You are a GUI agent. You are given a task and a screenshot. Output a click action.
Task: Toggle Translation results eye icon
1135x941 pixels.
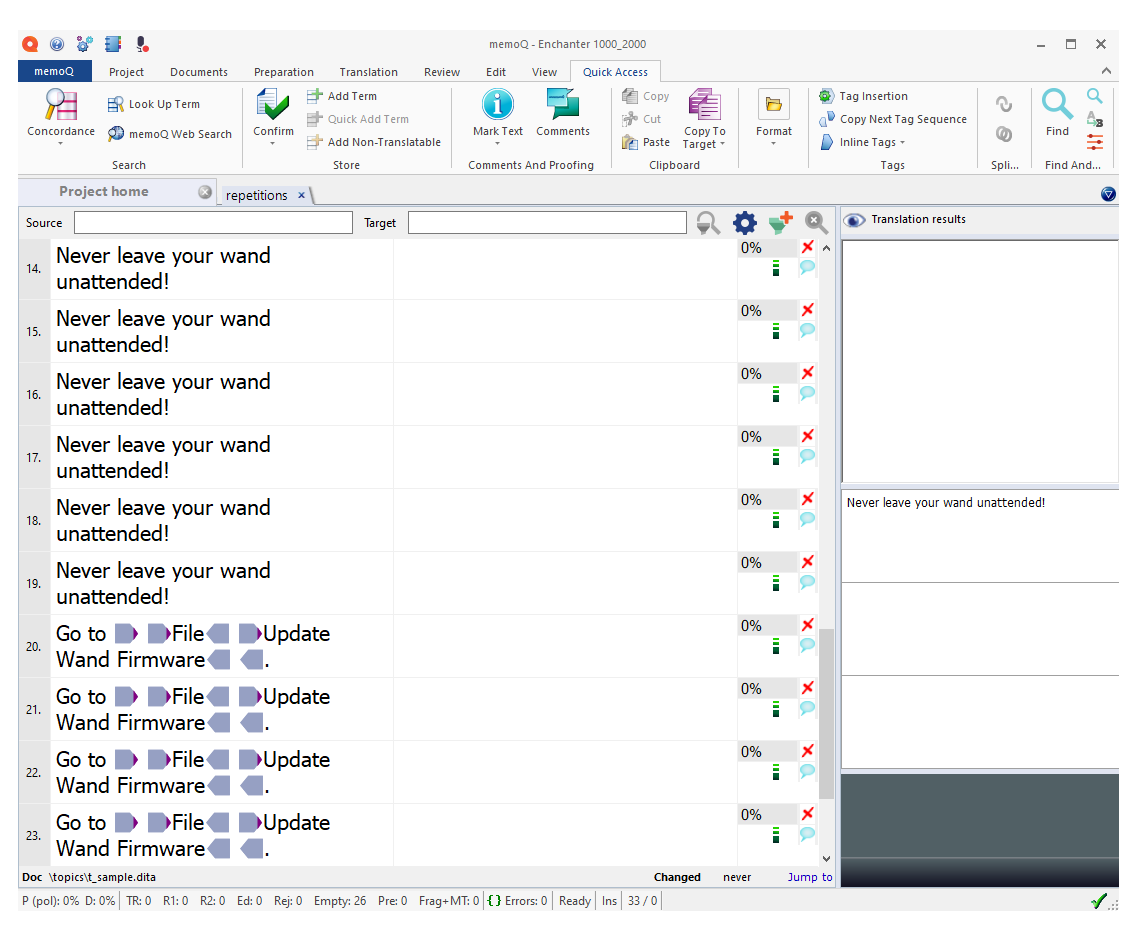tap(854, 220)
